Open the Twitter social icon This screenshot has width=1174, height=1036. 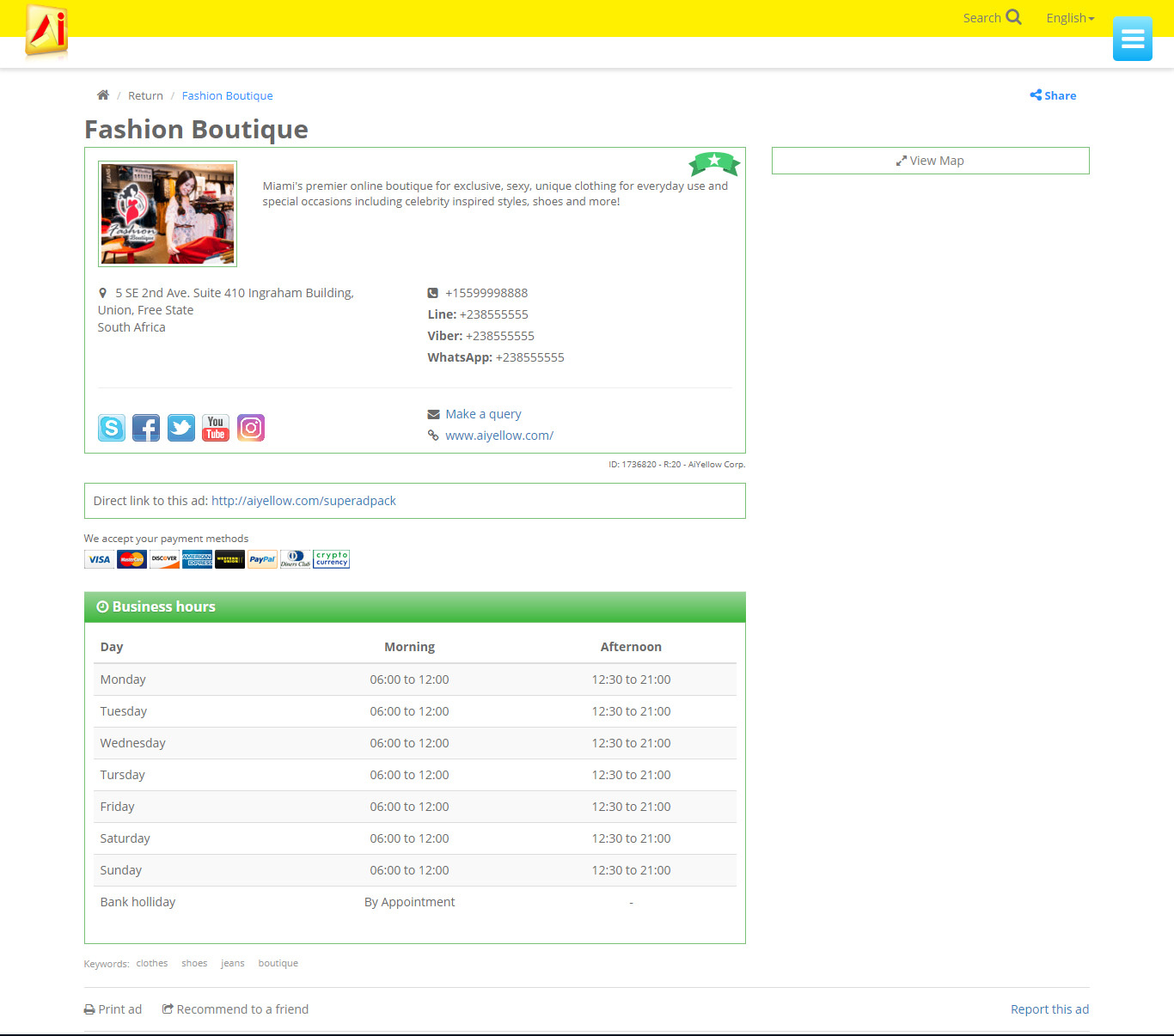pyautogui.click(x=181, y=428)
